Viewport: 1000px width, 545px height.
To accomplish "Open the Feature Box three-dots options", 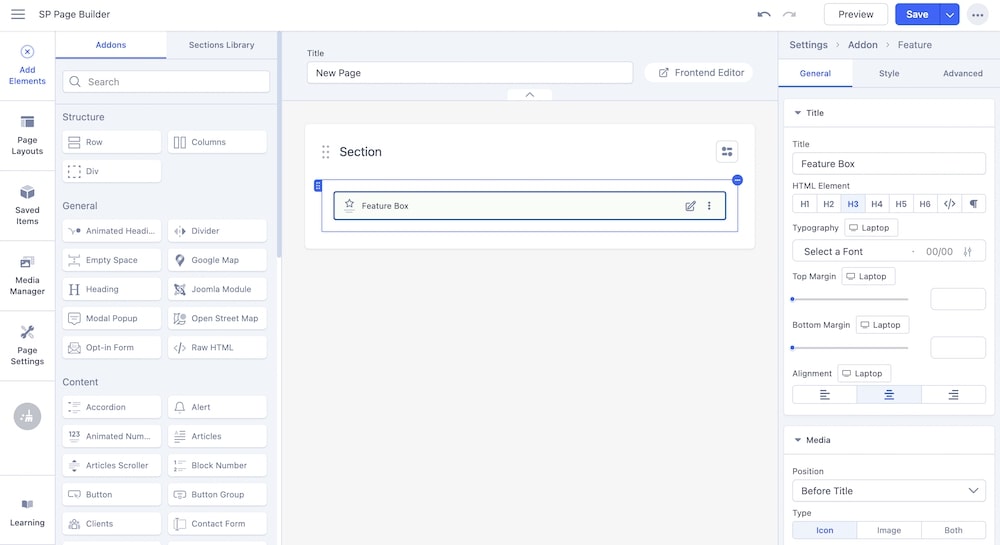I will click(x=710, y=206).
